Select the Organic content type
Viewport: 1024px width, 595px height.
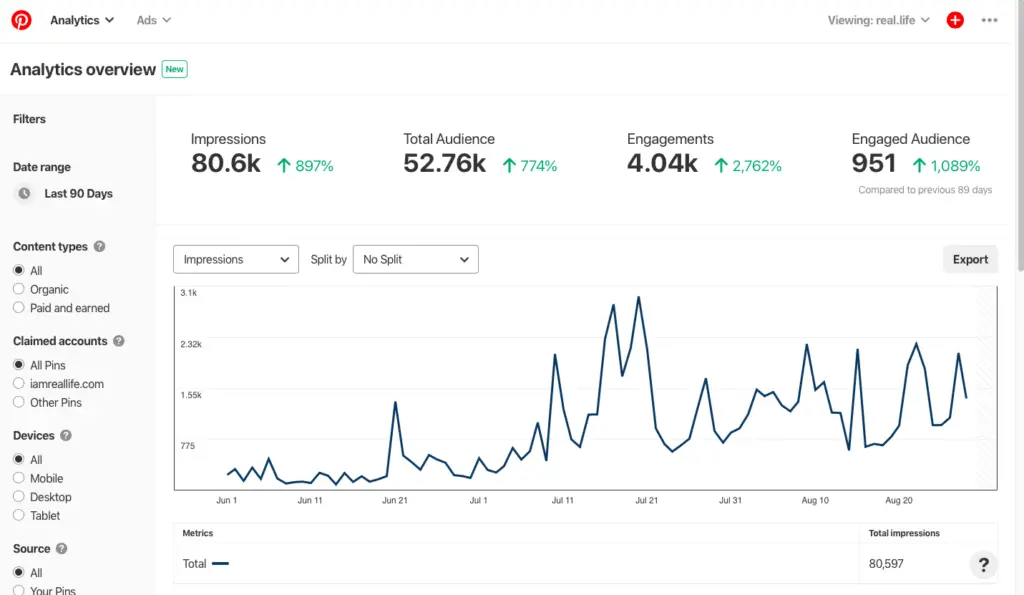[18, 289]
